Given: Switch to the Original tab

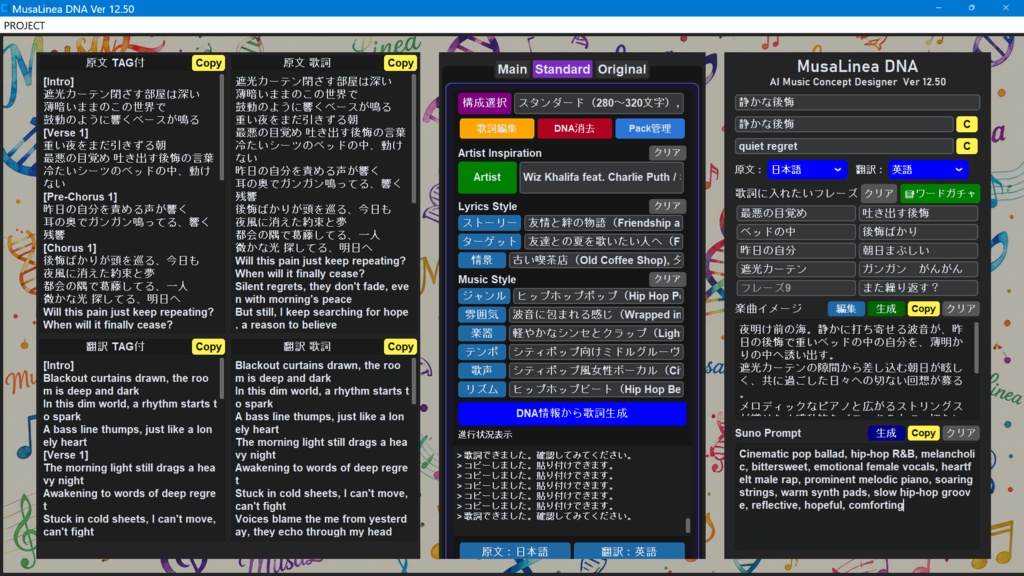Looking at the screenshot, I should click(622, 69).
